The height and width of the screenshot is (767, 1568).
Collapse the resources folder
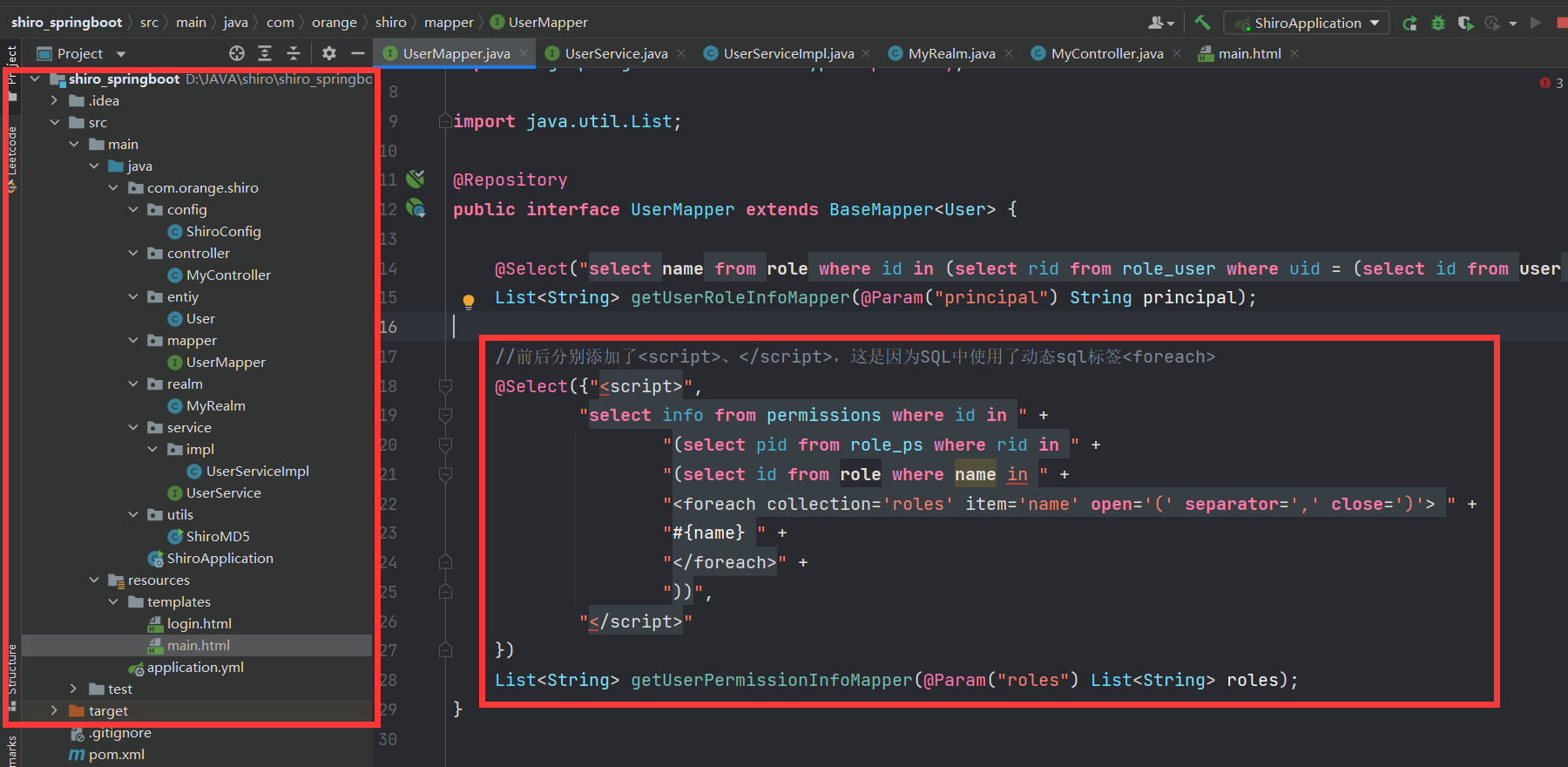[94, 580]
